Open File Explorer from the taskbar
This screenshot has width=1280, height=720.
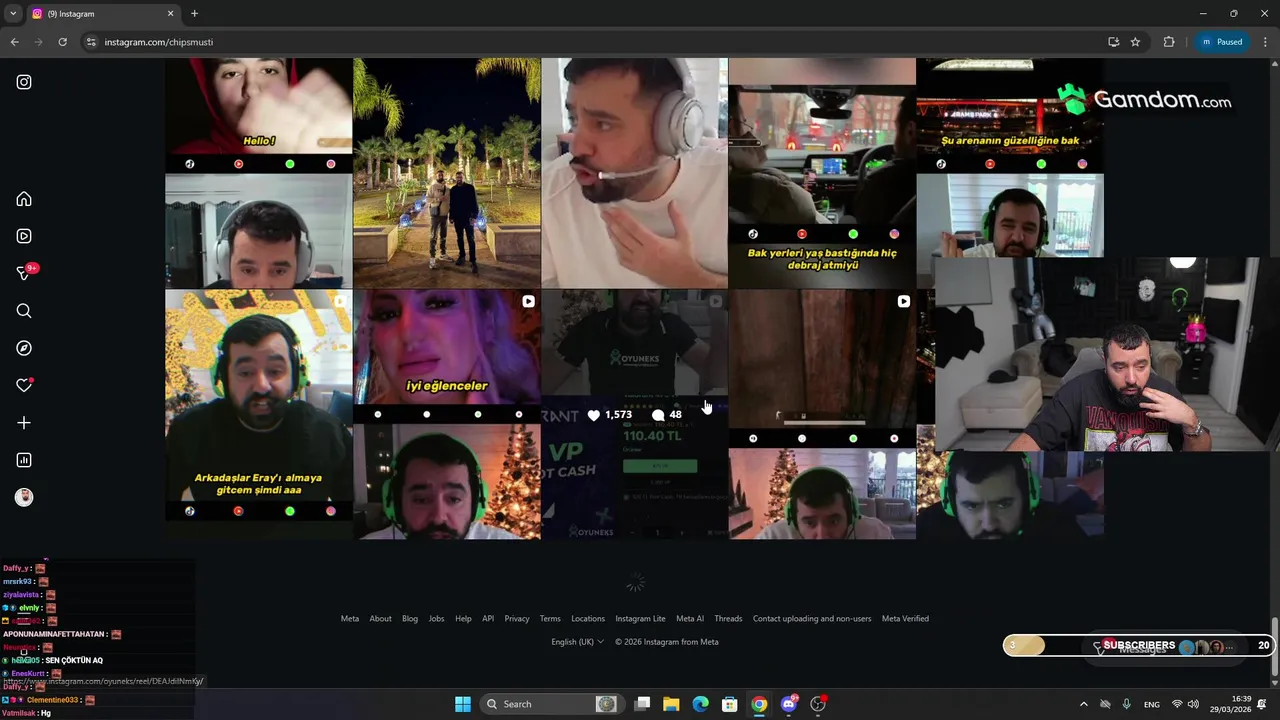pyautogui.click(x=671, y=704)
